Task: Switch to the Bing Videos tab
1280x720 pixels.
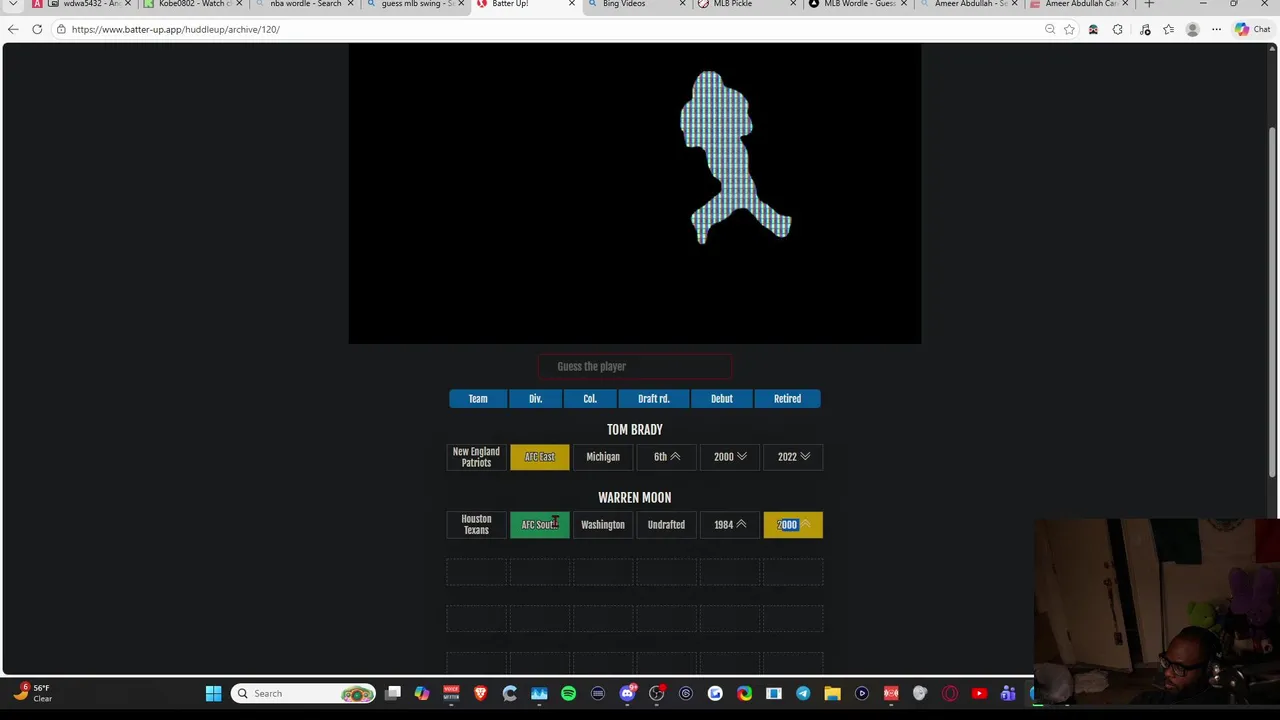Action: tap(636, 4)
